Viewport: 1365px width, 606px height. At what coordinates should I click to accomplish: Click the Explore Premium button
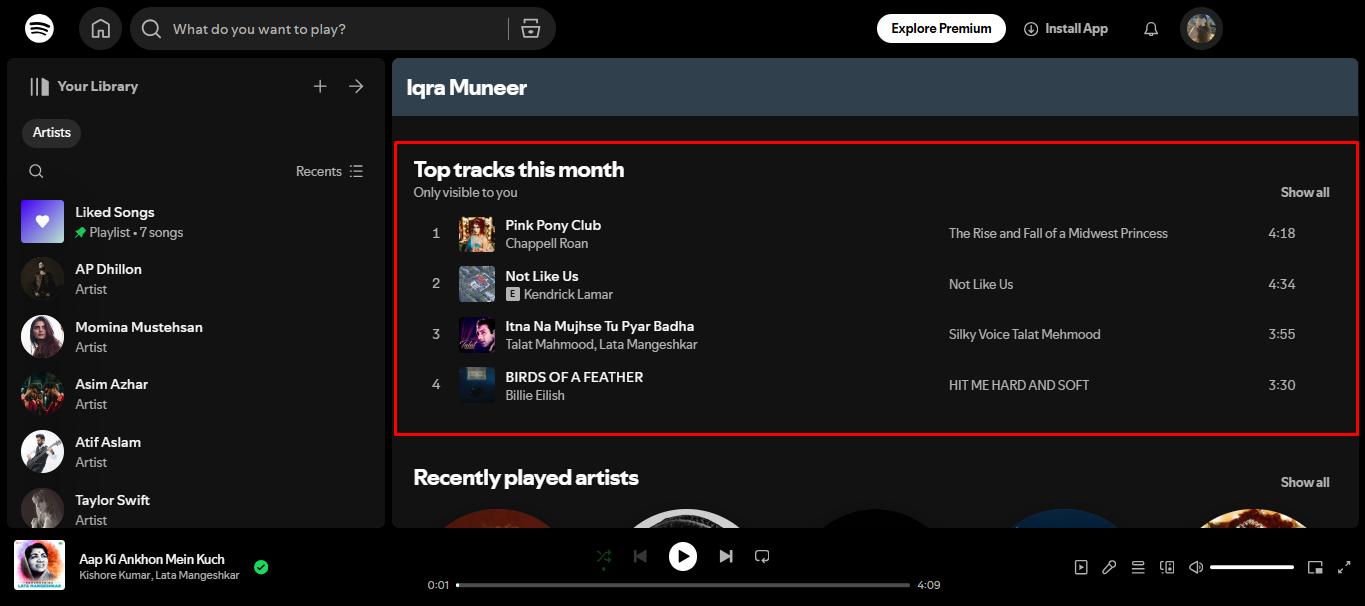click(x=940, y=28)
